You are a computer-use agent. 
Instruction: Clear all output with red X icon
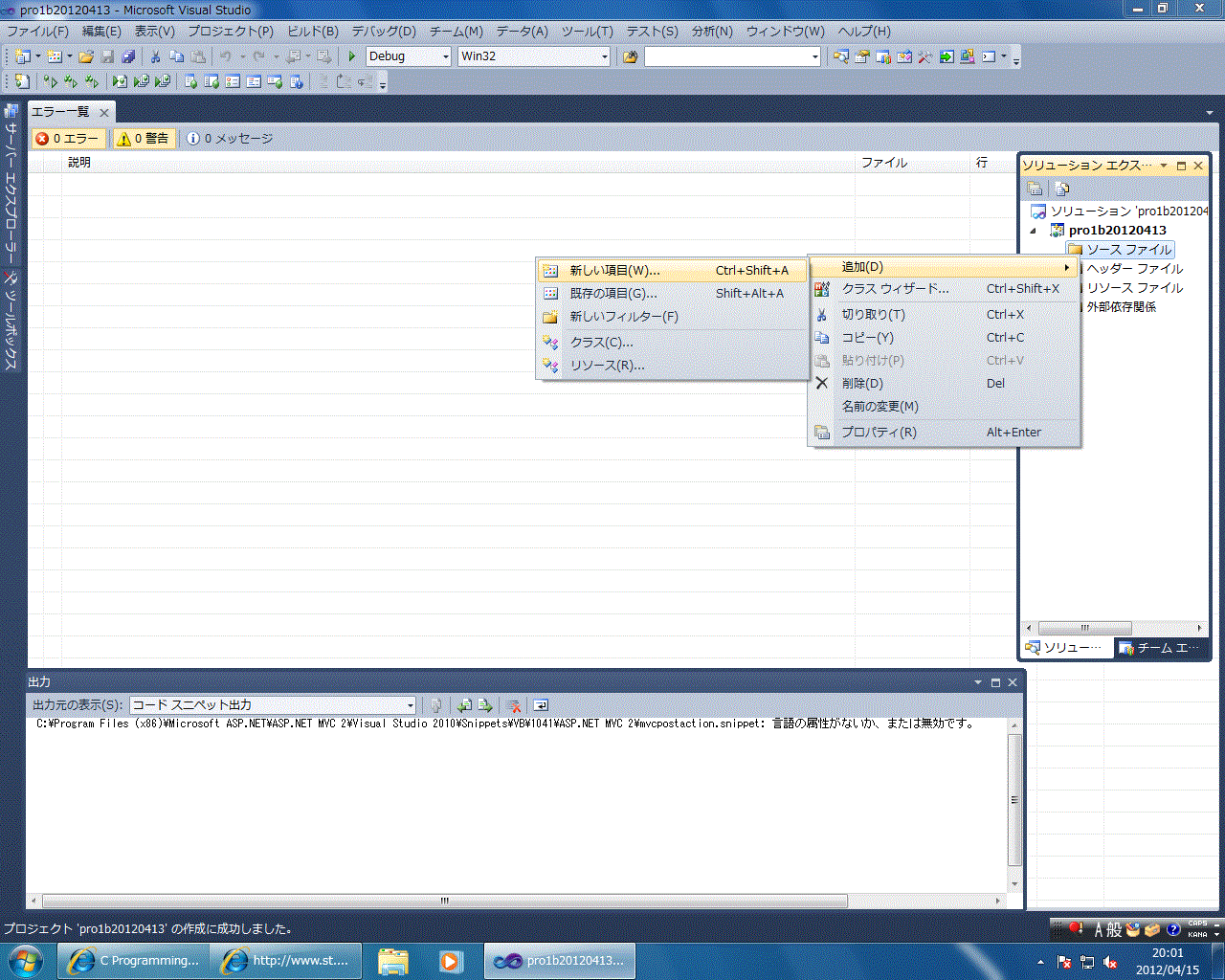tap(514, 705)
